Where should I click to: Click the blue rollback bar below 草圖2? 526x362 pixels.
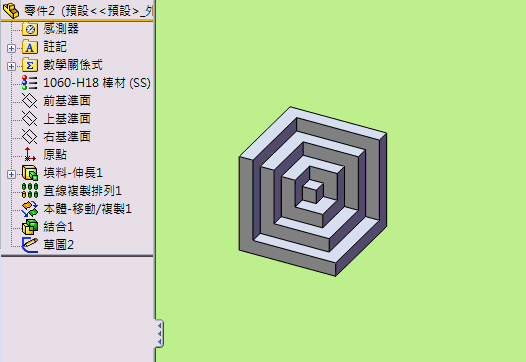tap(77, 256)
